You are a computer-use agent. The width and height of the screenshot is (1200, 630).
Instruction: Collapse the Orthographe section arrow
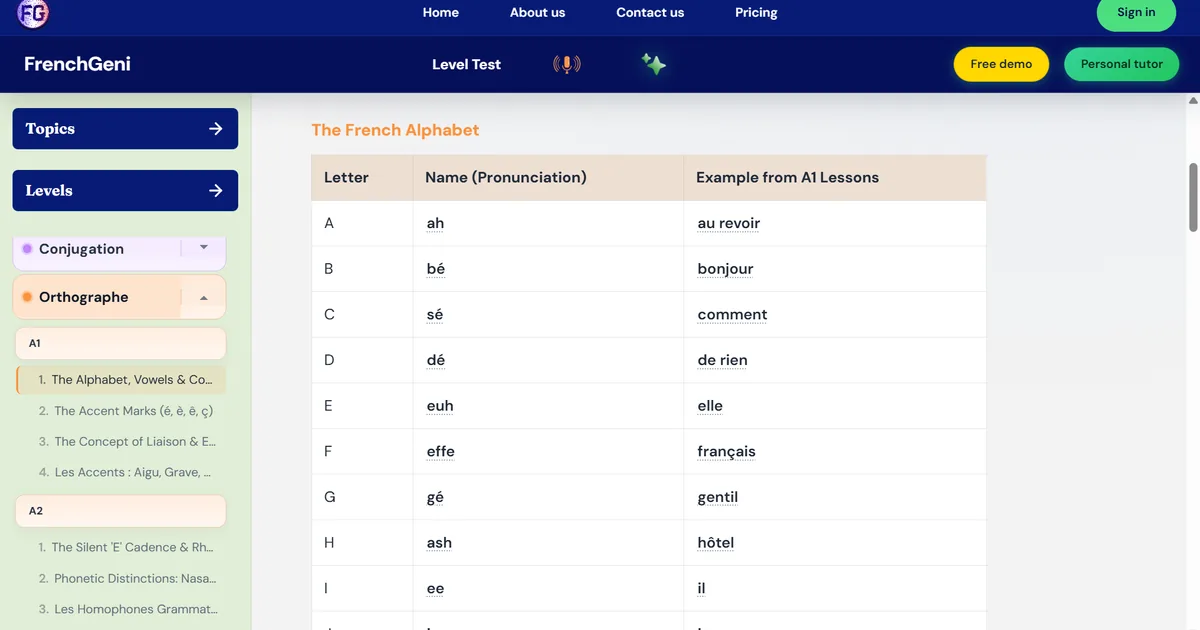click(x=204, y=297)
